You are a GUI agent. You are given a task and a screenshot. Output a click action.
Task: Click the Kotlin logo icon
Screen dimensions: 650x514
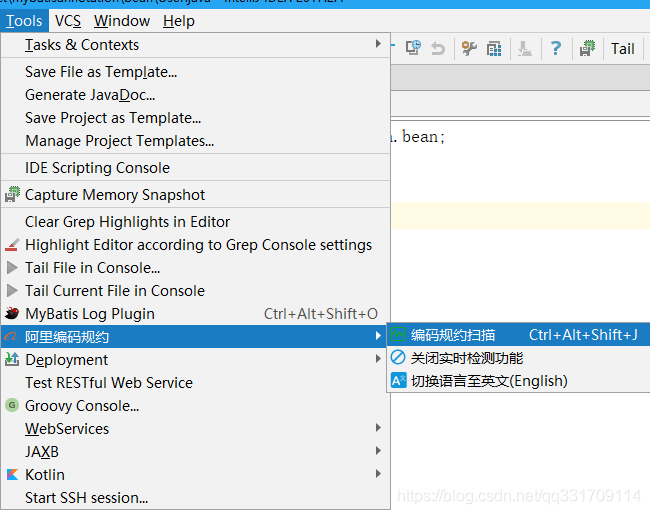tap(12, 474)
